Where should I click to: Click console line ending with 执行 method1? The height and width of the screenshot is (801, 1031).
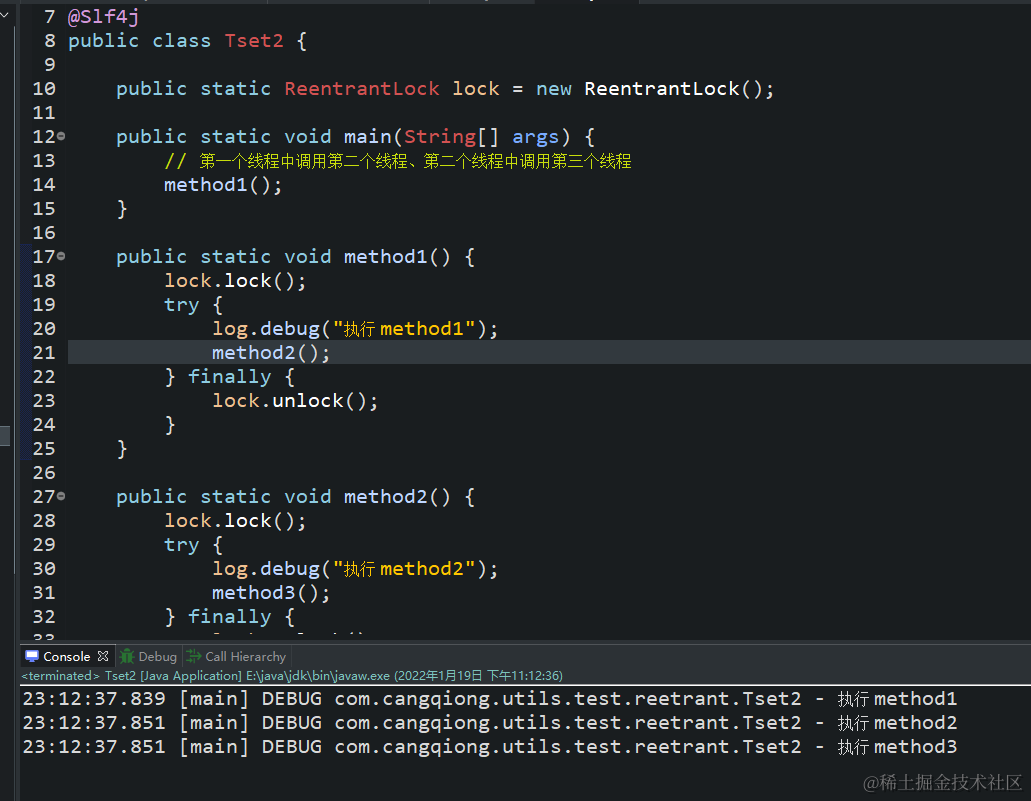click(490, 698)
